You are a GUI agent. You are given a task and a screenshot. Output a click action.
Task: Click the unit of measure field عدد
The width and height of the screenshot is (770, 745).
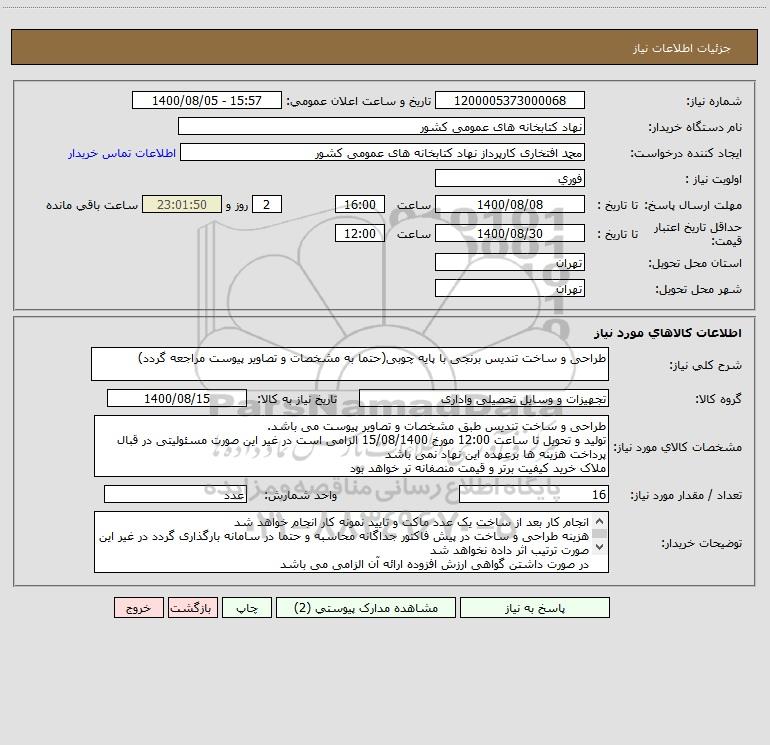[175, 494]
